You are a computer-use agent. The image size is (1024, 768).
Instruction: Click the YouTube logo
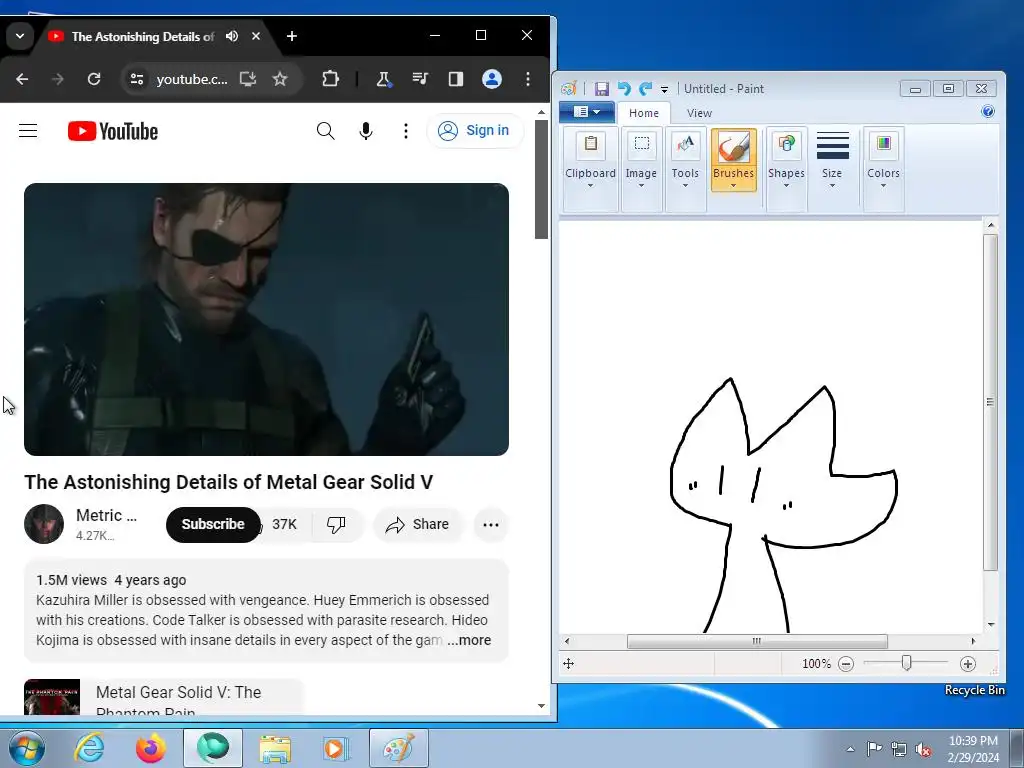click(x=113, y=131)
